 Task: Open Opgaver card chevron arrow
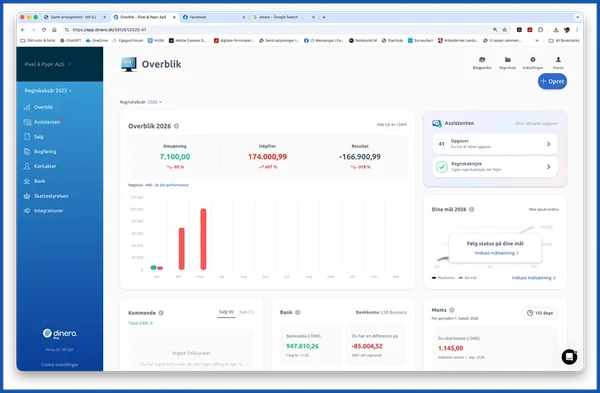point(548,144)
